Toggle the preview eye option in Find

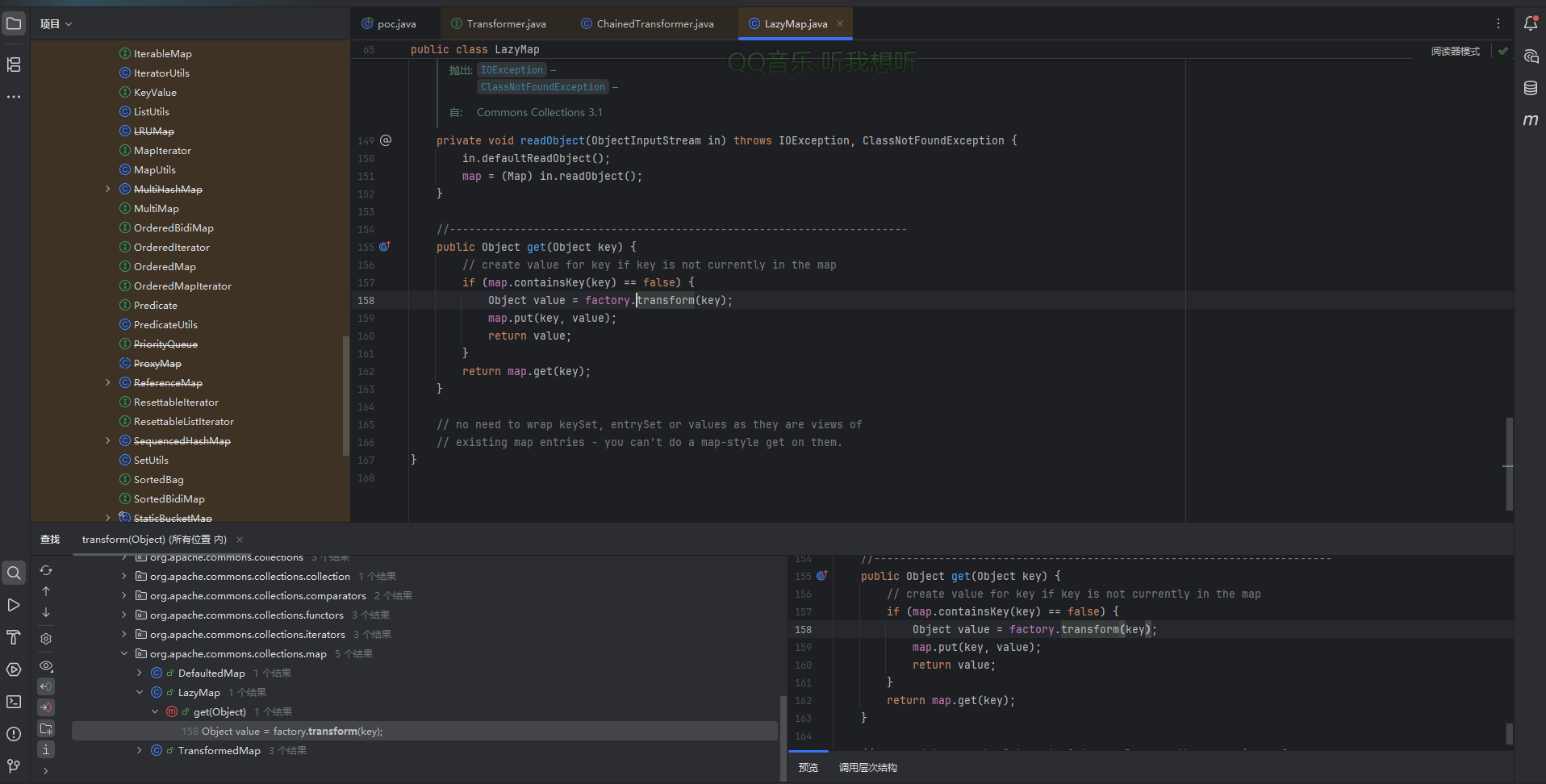coord(46,666)
